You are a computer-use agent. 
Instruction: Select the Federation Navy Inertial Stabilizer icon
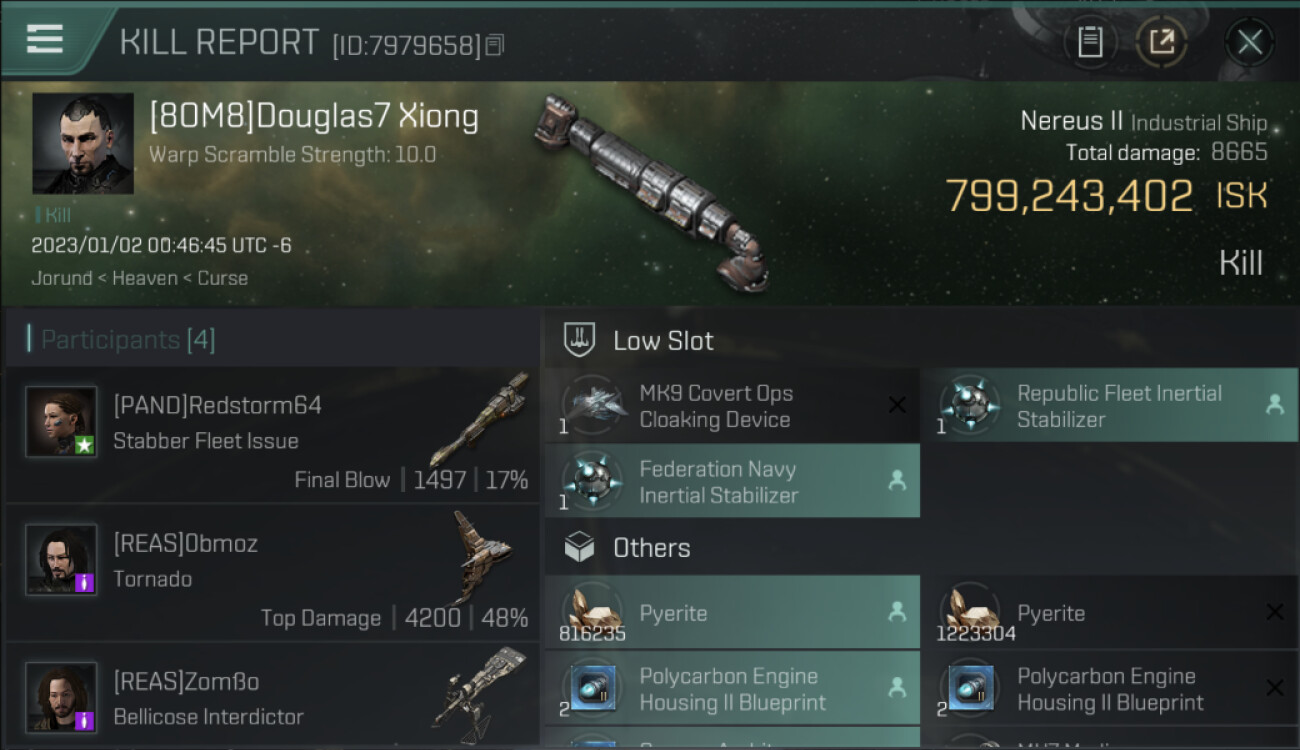click(x=594, y=481)
